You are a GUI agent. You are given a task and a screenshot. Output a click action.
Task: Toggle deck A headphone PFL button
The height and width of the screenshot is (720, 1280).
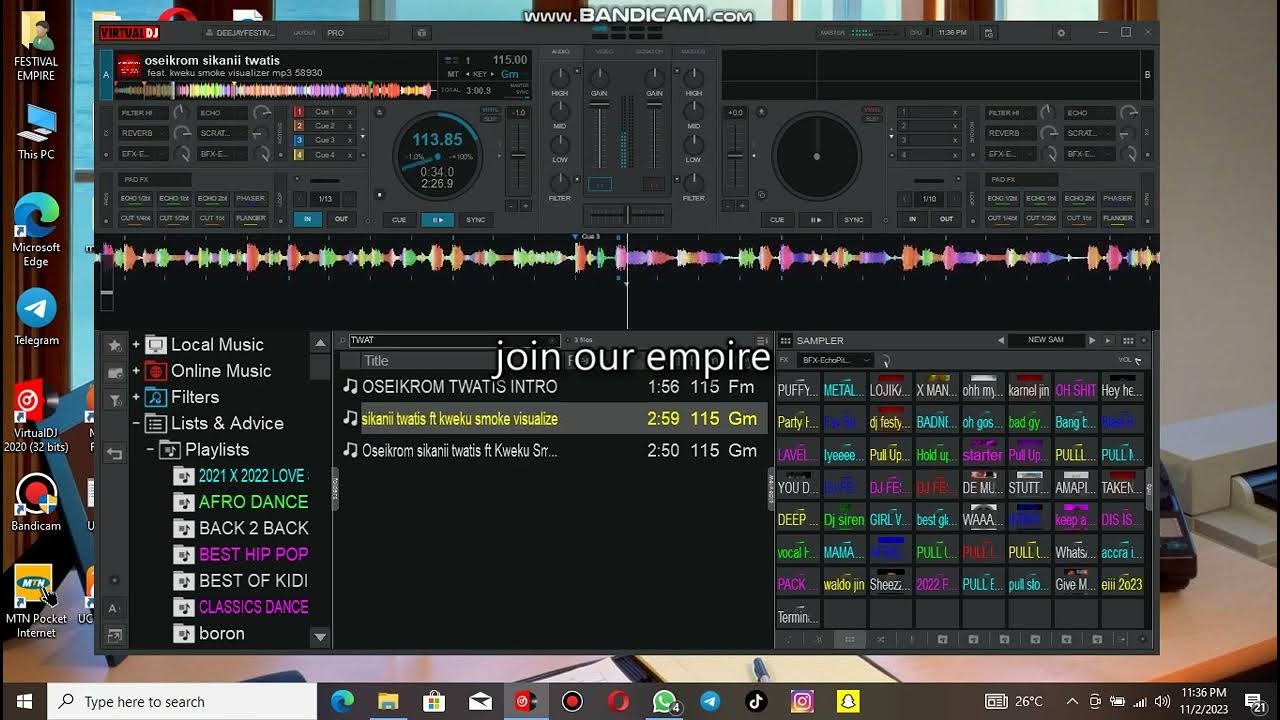[600, 184]
